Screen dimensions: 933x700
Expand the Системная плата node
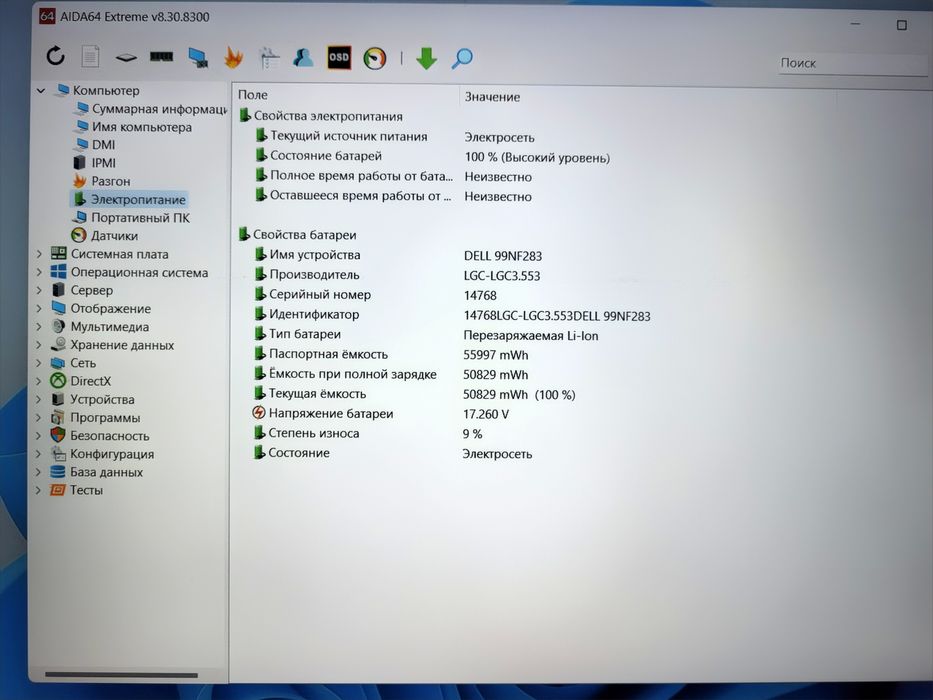click(39, 254)
